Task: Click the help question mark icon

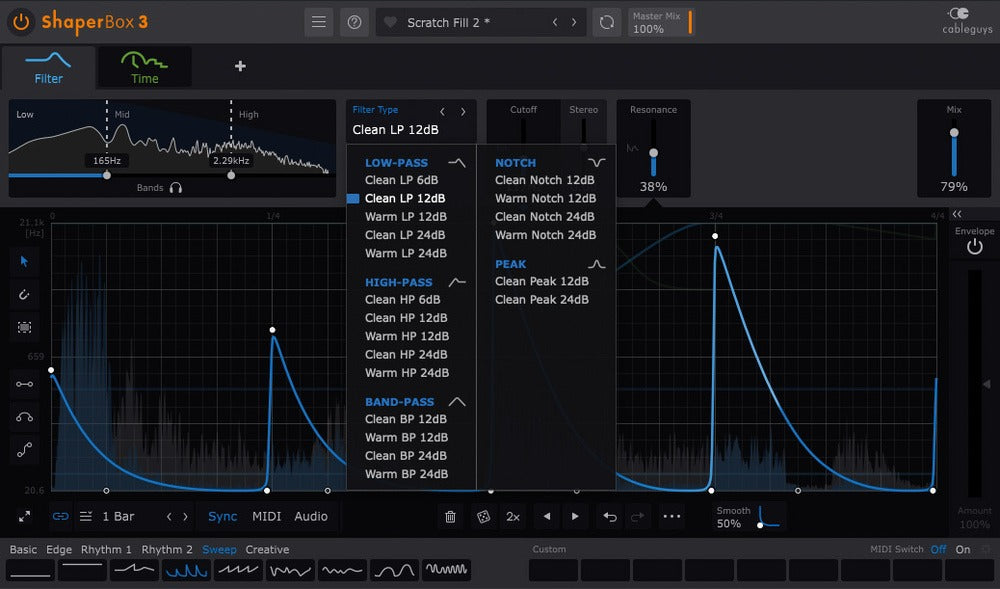Action: click(353, 22)
